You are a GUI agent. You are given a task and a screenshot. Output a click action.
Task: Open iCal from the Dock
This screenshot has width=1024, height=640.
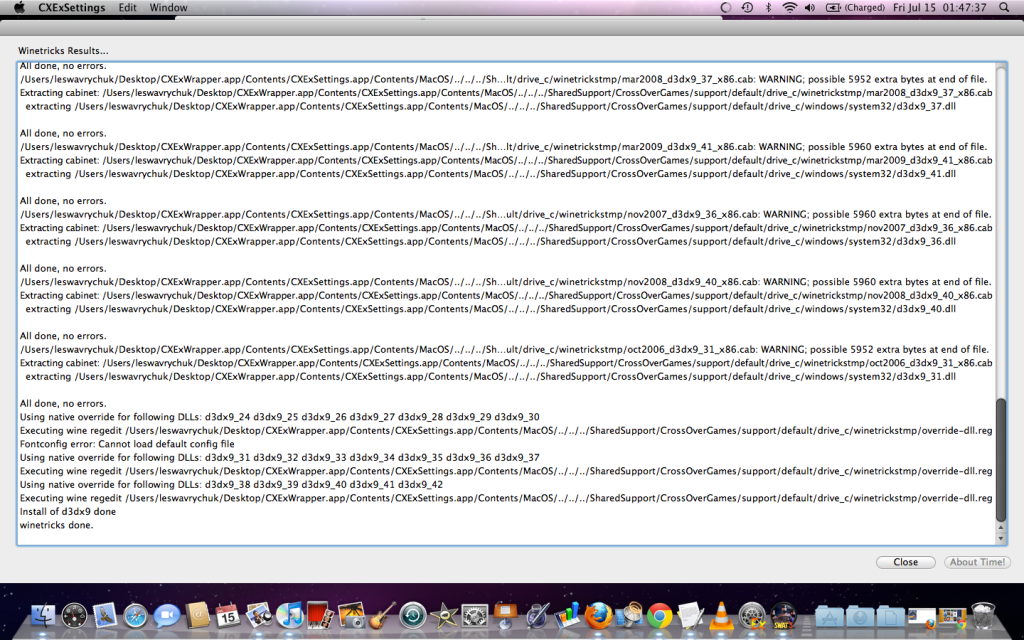coord(227,616)
